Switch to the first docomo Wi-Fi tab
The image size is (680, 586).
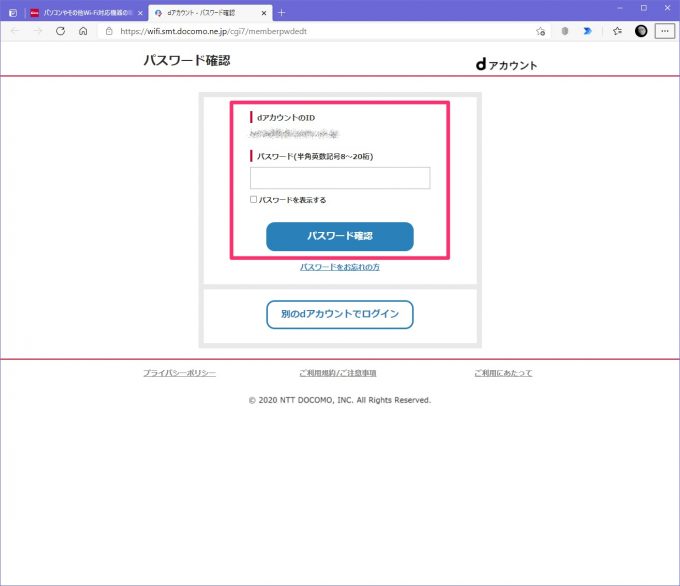(87, 13)
